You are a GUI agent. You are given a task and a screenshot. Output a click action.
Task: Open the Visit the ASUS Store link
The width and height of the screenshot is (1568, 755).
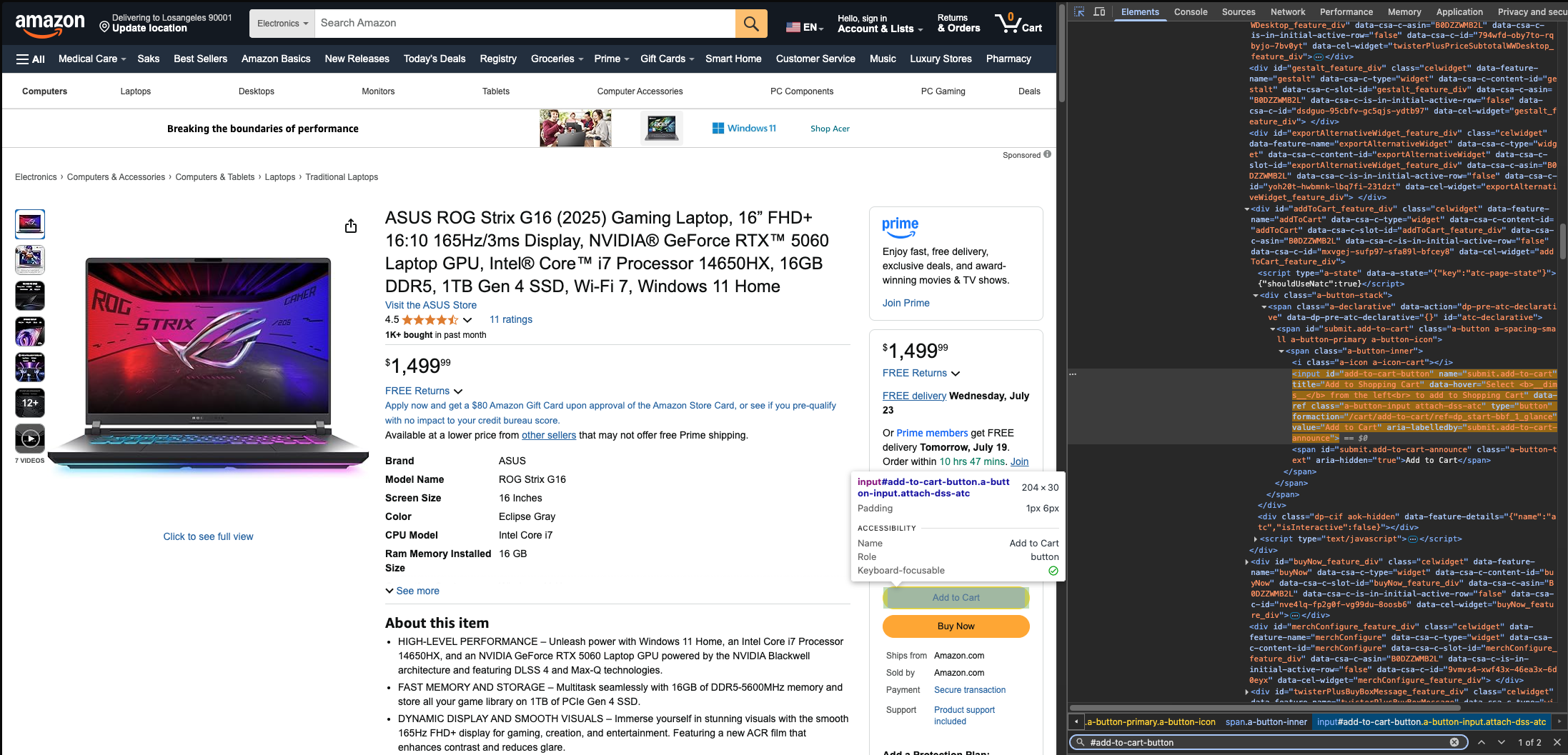coord(430,305)
